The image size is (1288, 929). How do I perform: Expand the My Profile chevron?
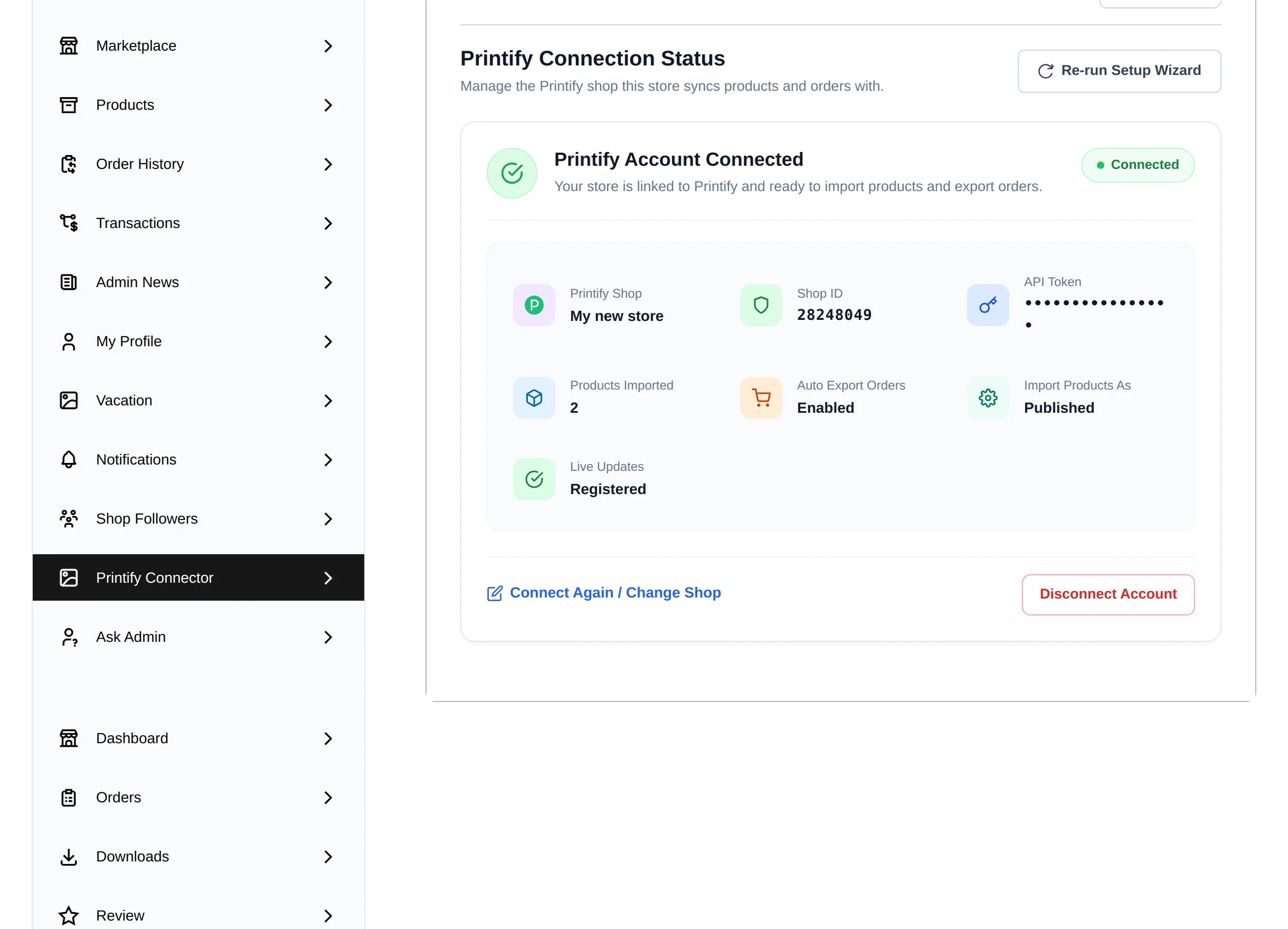[328, 342]
